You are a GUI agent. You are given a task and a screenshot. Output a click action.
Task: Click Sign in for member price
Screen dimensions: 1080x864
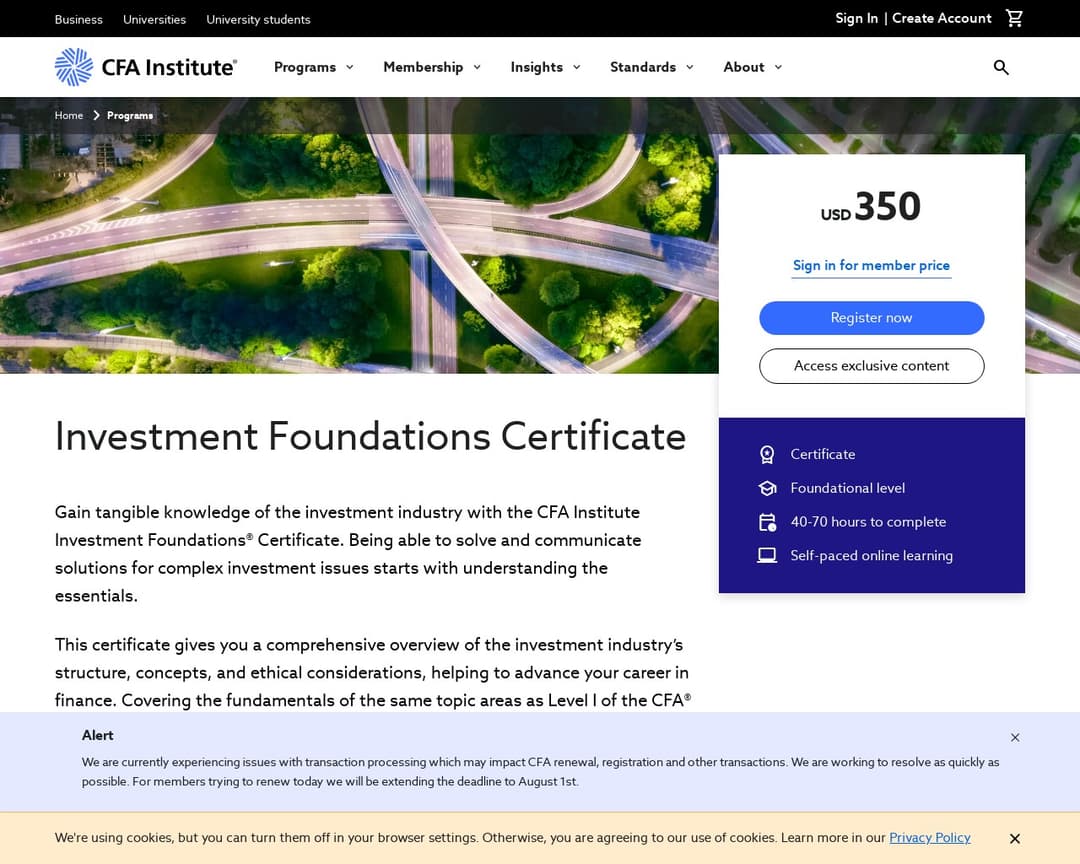point(871,265)
